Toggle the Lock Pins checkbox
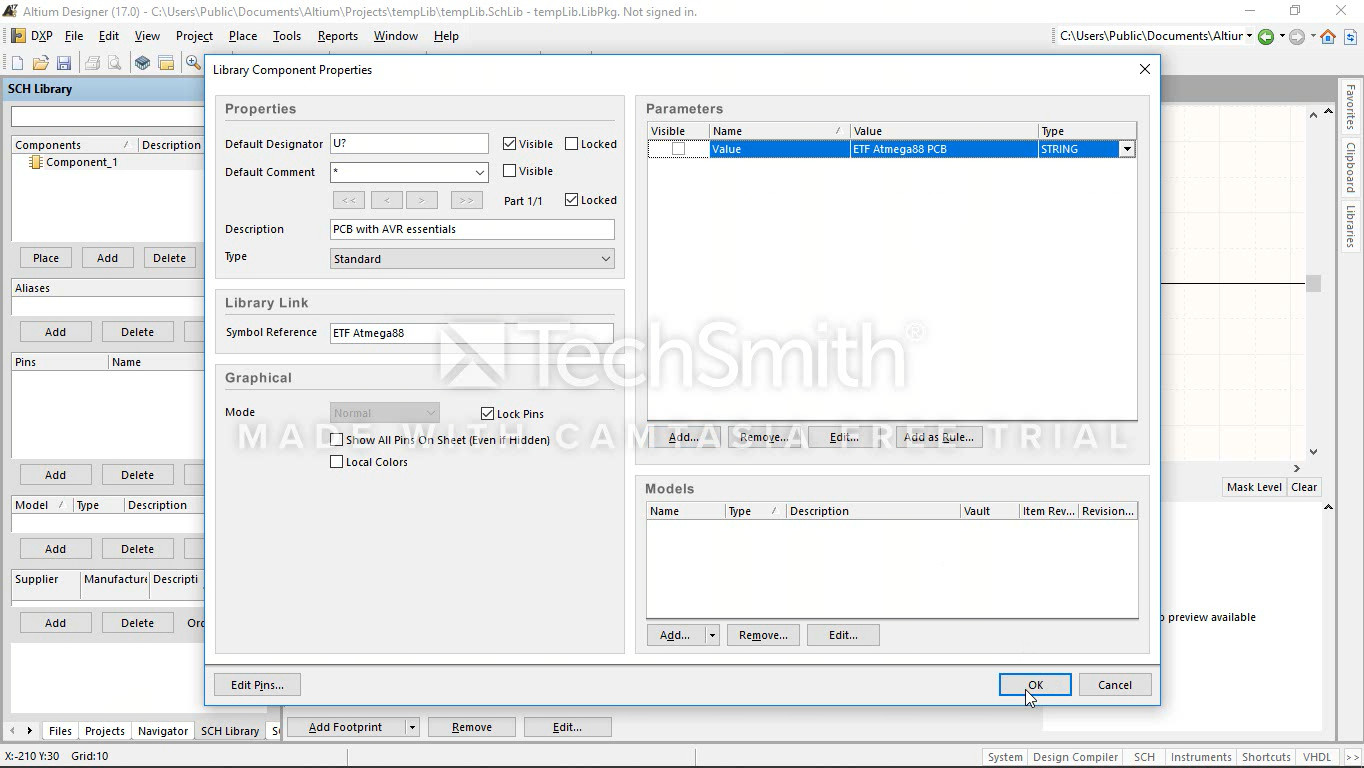This screenshot has height=768, width=1364. point(488,414)
